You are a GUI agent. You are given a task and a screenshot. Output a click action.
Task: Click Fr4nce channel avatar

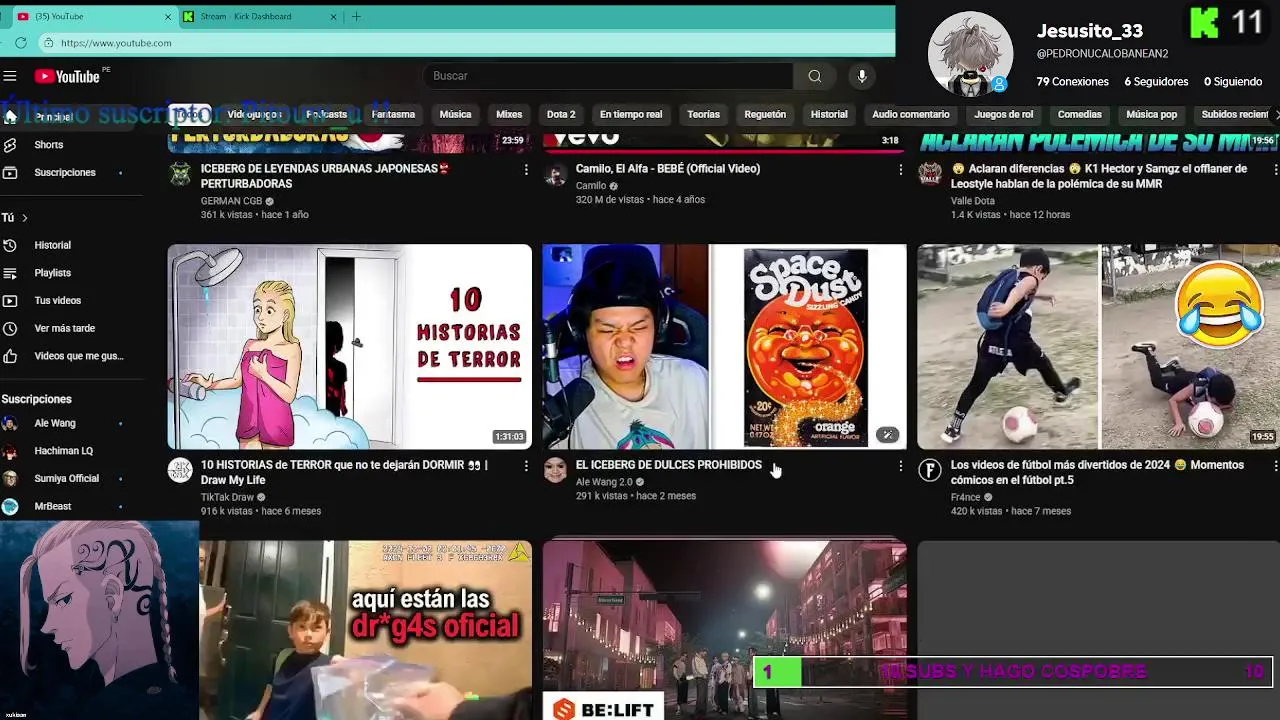930,471
